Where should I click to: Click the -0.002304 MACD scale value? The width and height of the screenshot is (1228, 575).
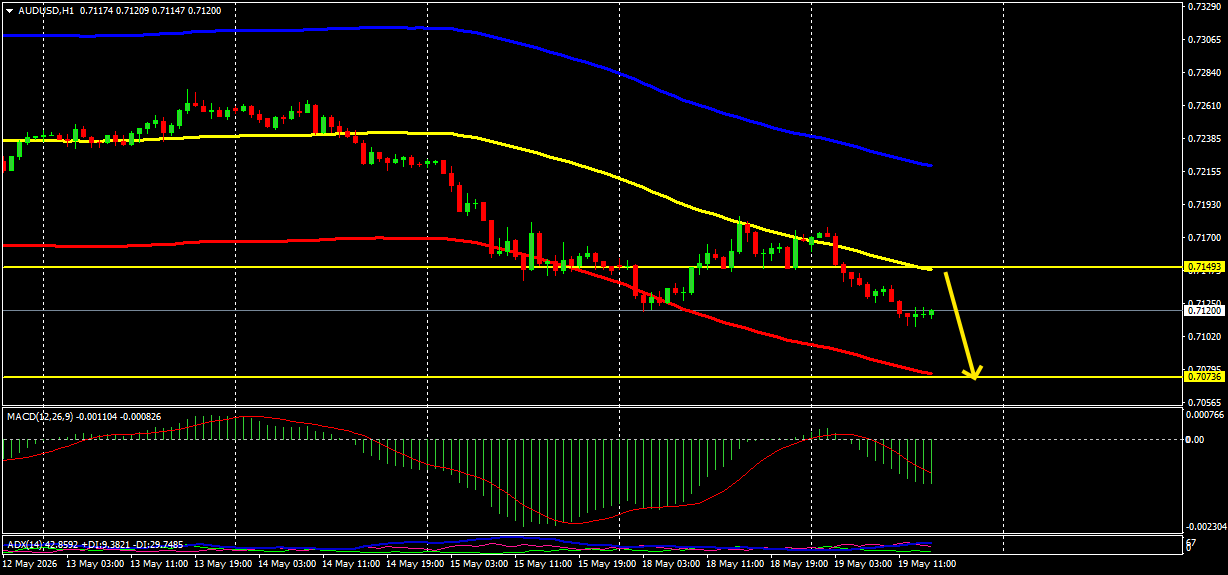1204,526
